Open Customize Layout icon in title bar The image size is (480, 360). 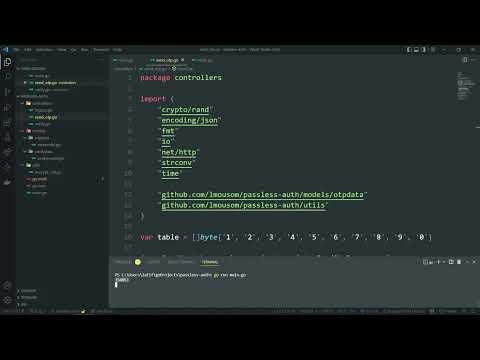click(433, 50)
